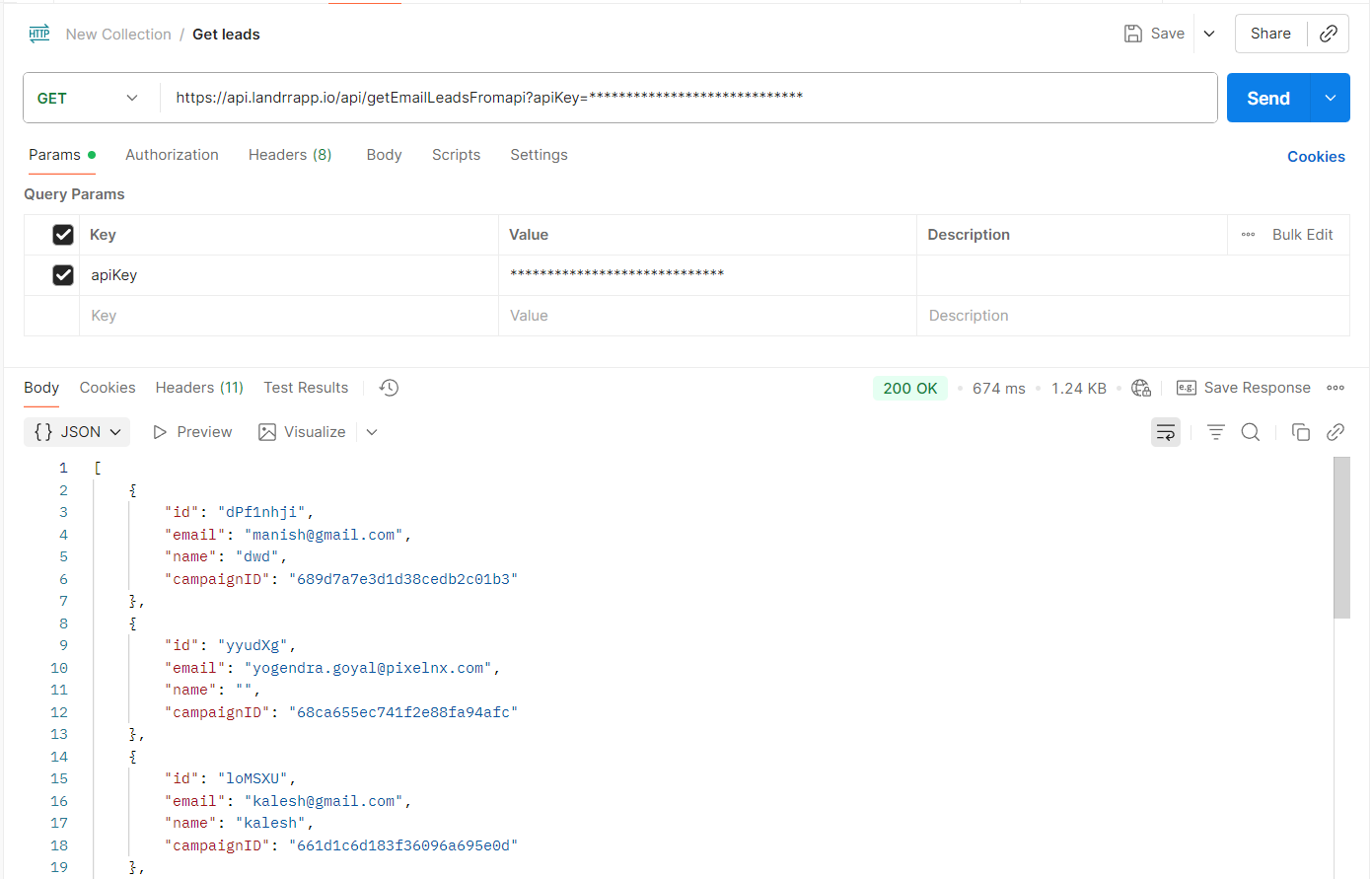Switch to the Authorization tab
Viewport: 1372px width, 879px height.
[x=172, y=155]
